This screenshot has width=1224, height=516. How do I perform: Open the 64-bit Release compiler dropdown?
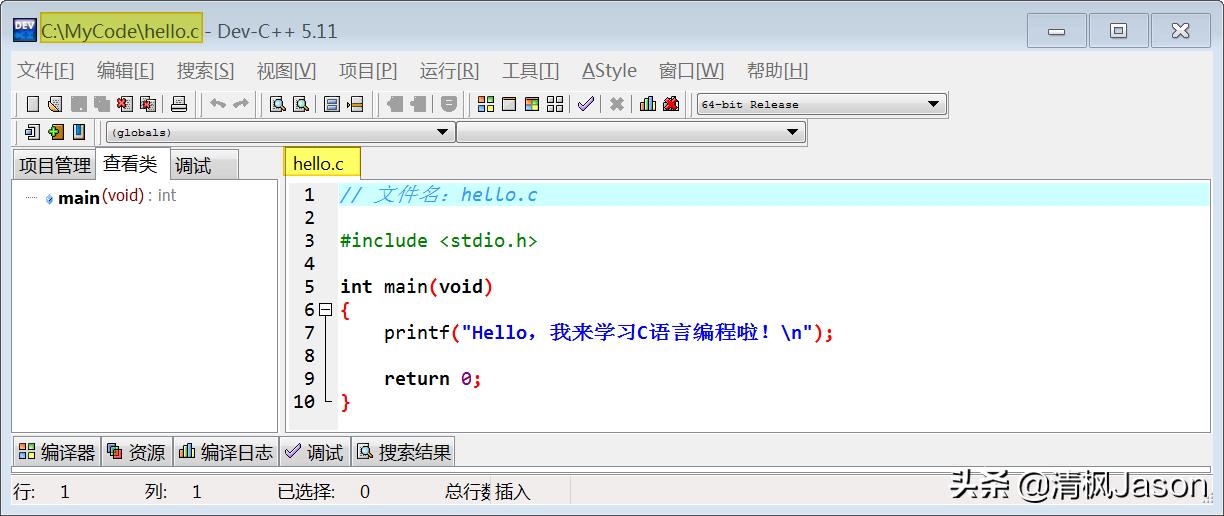pyautogui.click(x=821, y=104)
